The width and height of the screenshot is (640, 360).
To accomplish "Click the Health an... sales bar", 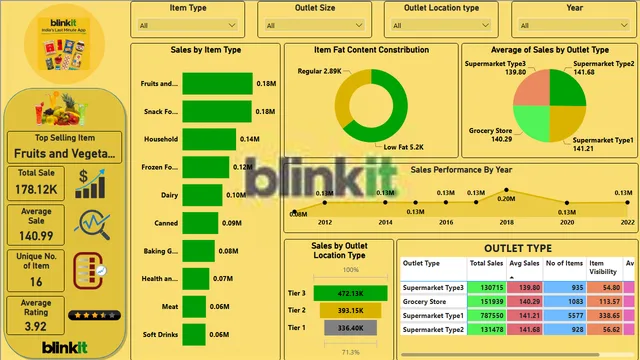I will [196, 279].
